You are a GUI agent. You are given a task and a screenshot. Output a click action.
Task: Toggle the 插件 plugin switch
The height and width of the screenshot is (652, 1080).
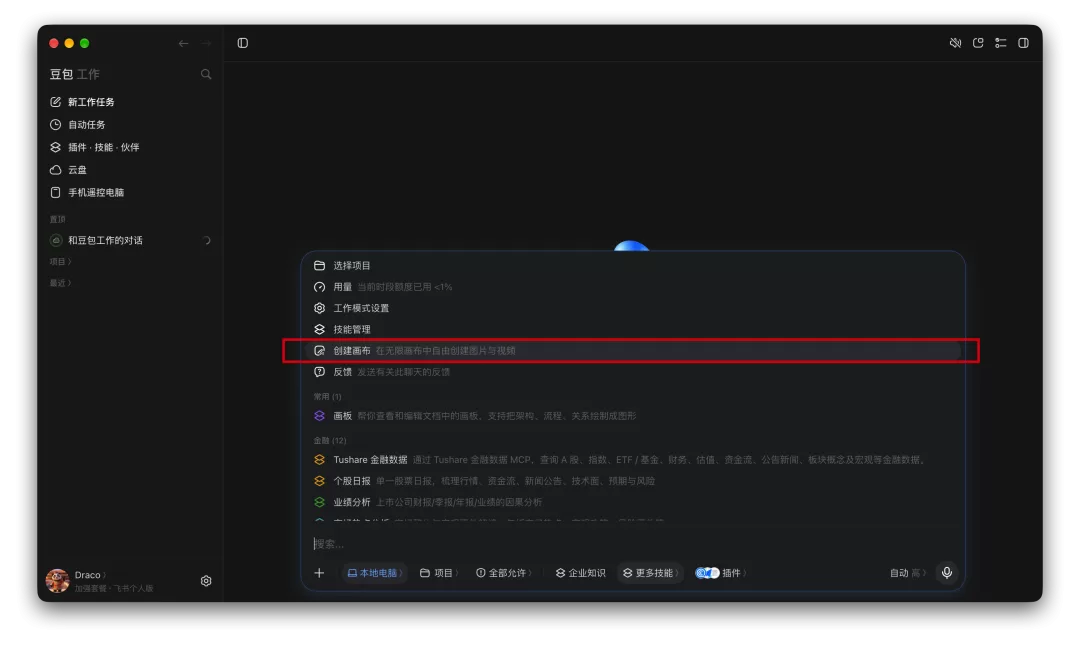[707, 573]
